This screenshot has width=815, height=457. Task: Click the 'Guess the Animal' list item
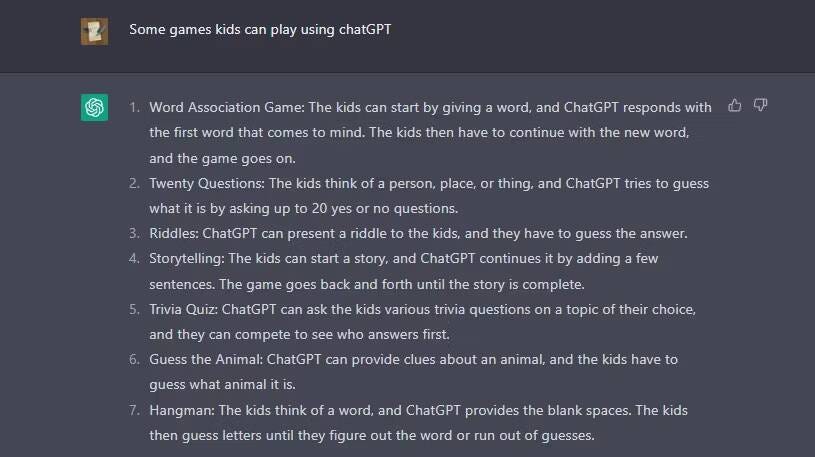tap(414, 372)
